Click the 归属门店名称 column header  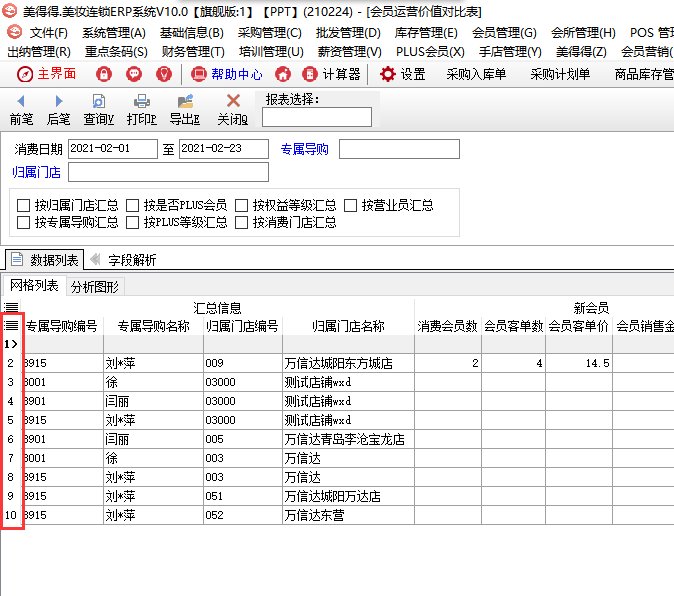pos(348,326)
